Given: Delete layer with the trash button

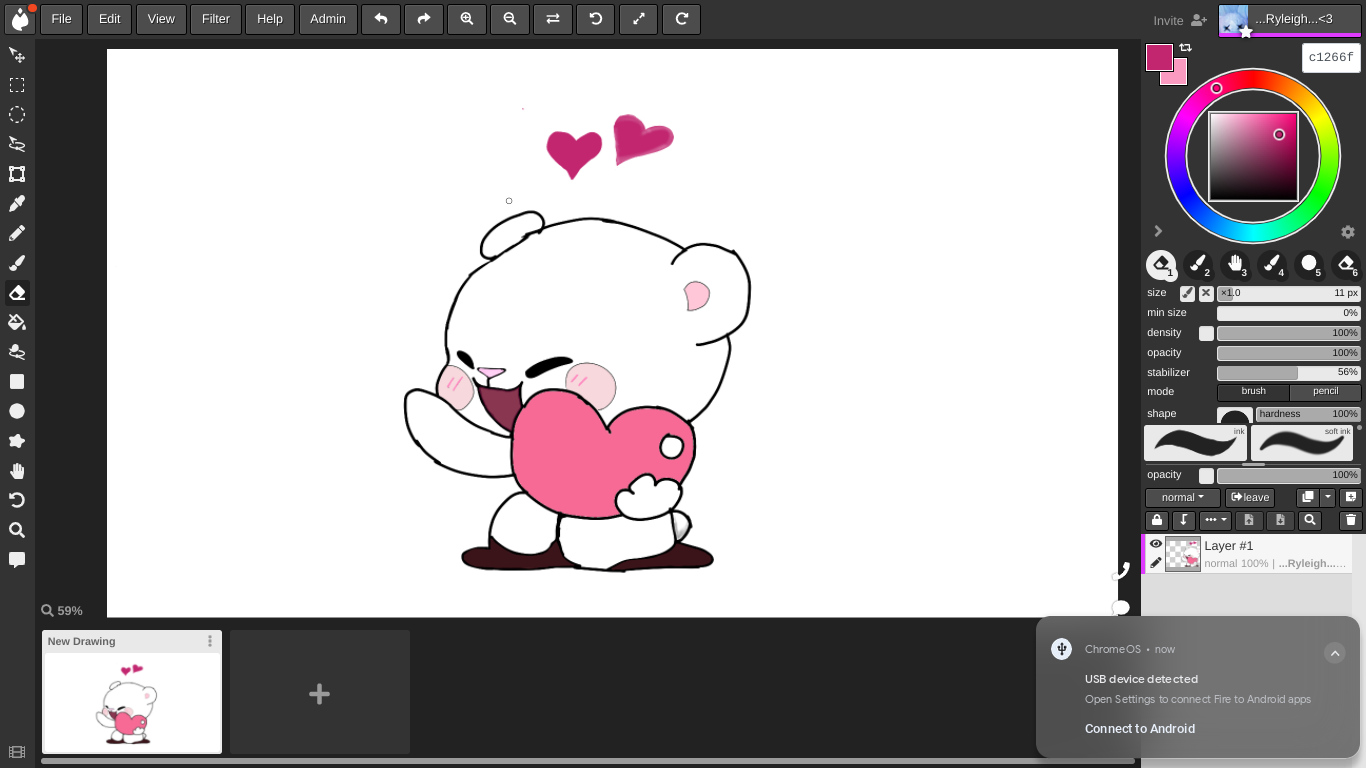Looking at the screenshot, I should tap(1351, 520).
